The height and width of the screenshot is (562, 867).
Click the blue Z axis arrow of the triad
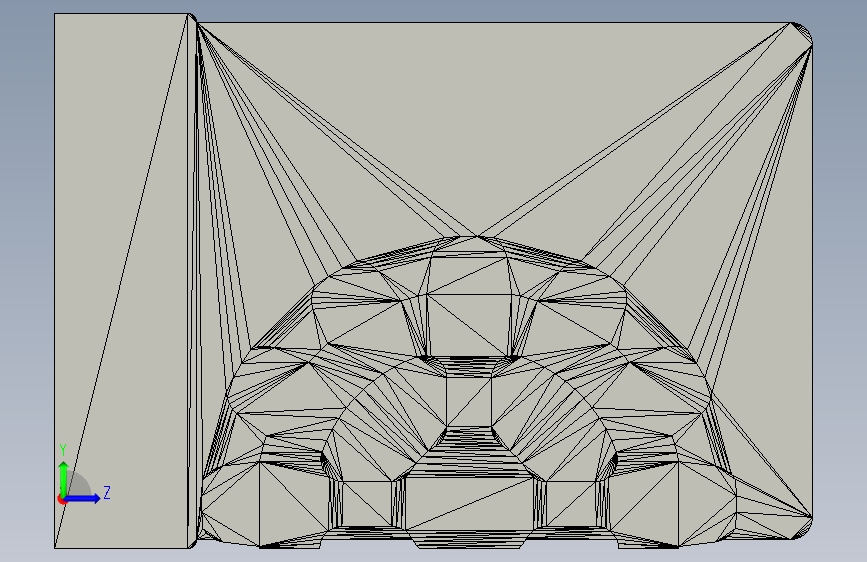click(x=83, y=498)
